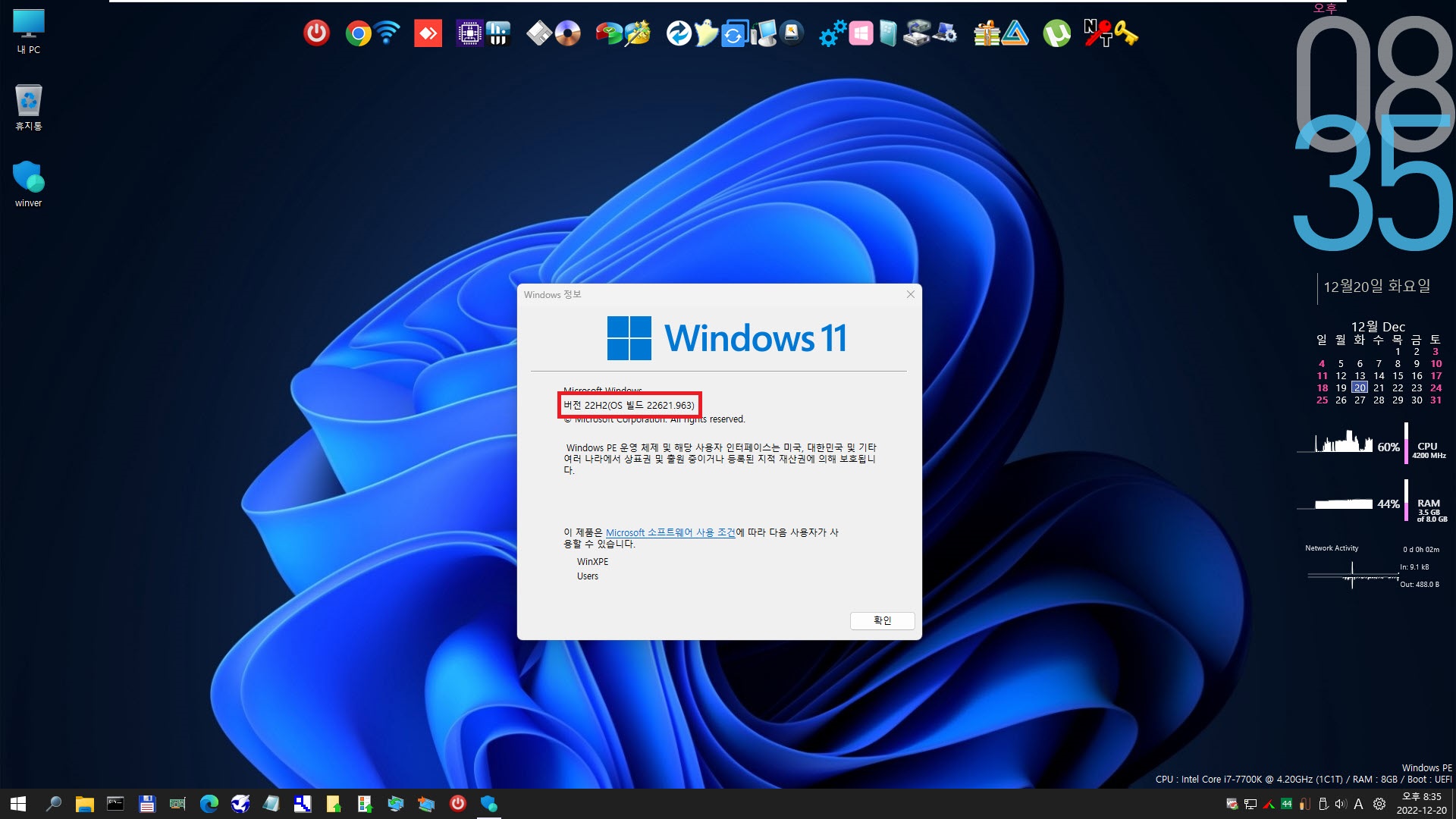
Task: Click the golden key dock icon
Action: point(1126,33)
